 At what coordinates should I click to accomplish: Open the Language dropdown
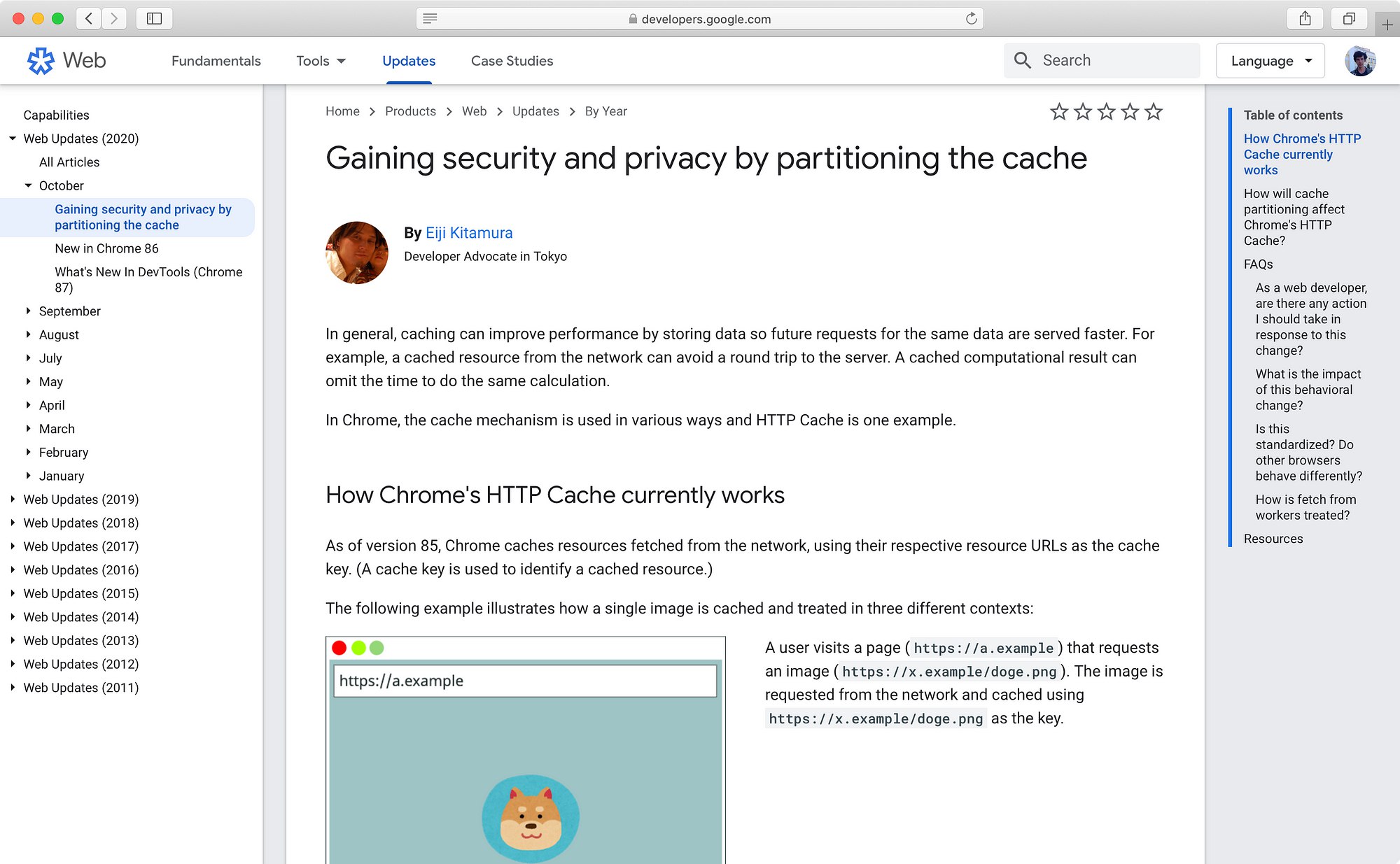click(x=1270, y=61)
